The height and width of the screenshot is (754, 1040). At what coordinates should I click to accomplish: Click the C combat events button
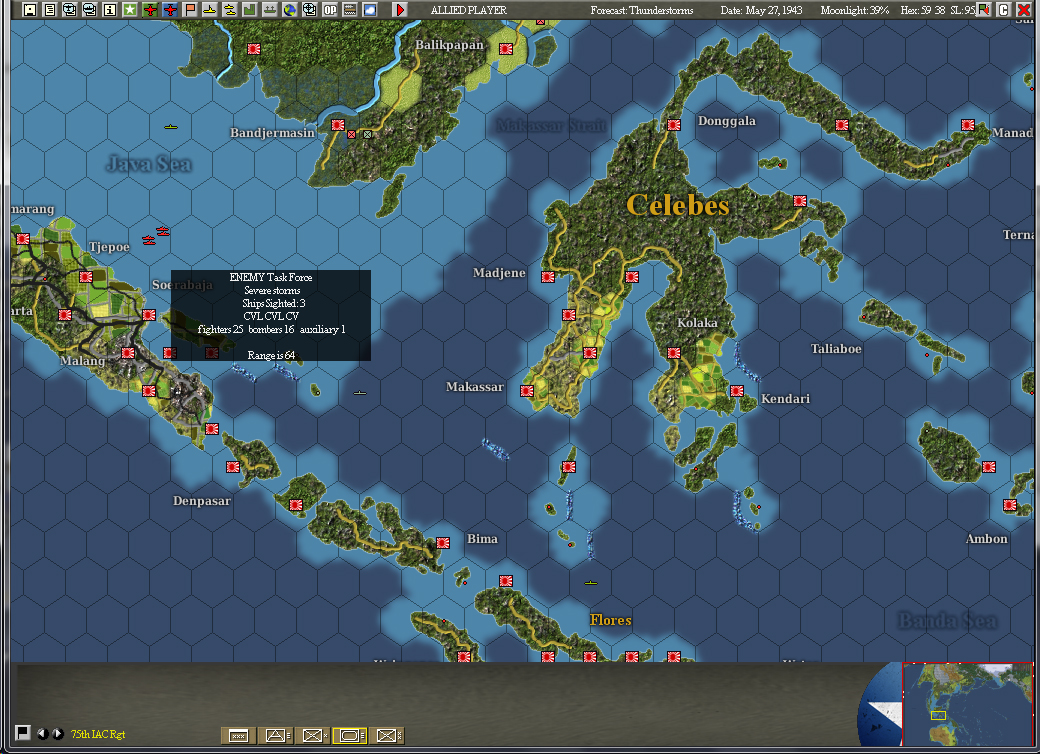point(1004,9)
